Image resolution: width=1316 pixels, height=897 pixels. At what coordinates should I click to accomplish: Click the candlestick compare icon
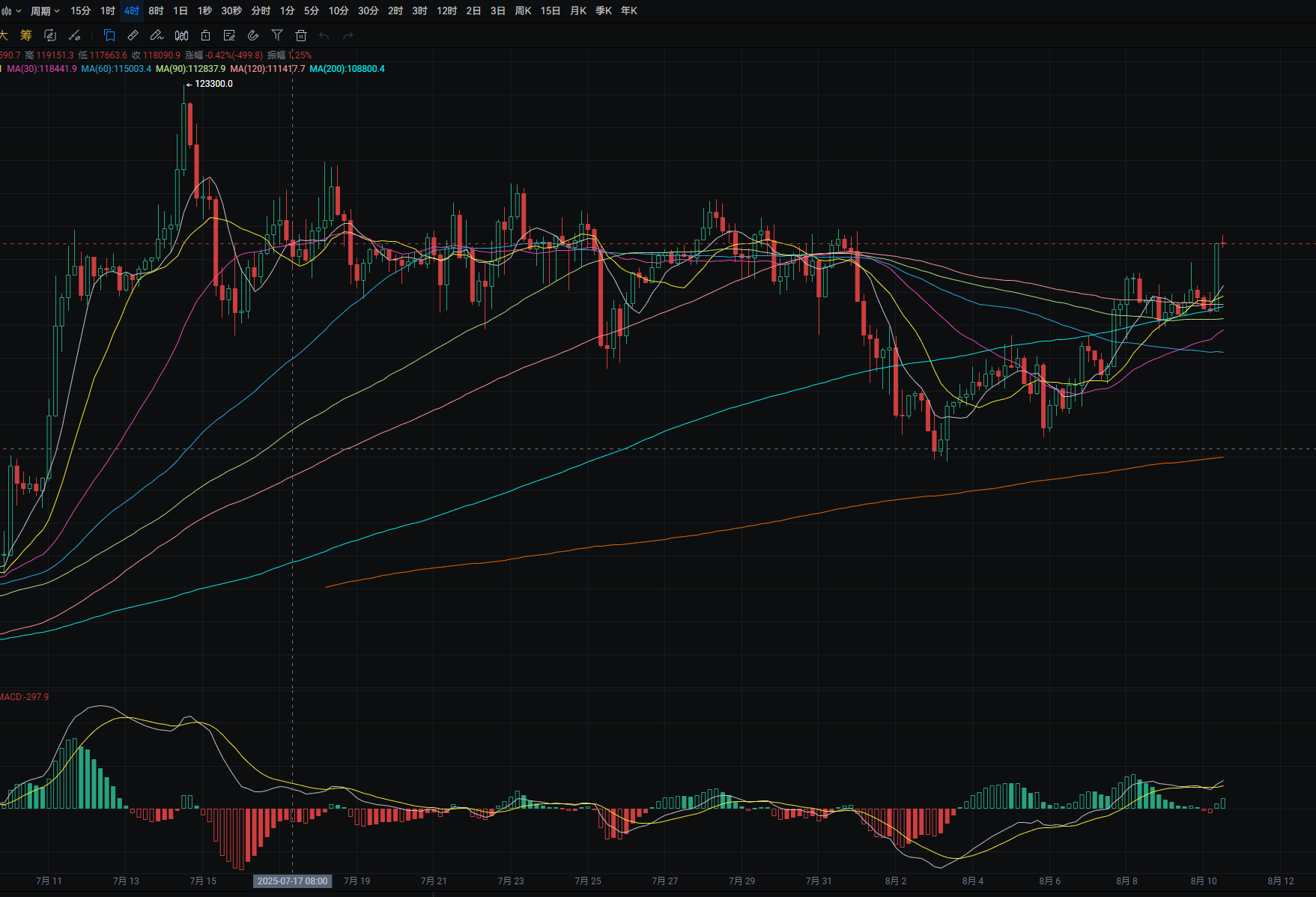181,35
